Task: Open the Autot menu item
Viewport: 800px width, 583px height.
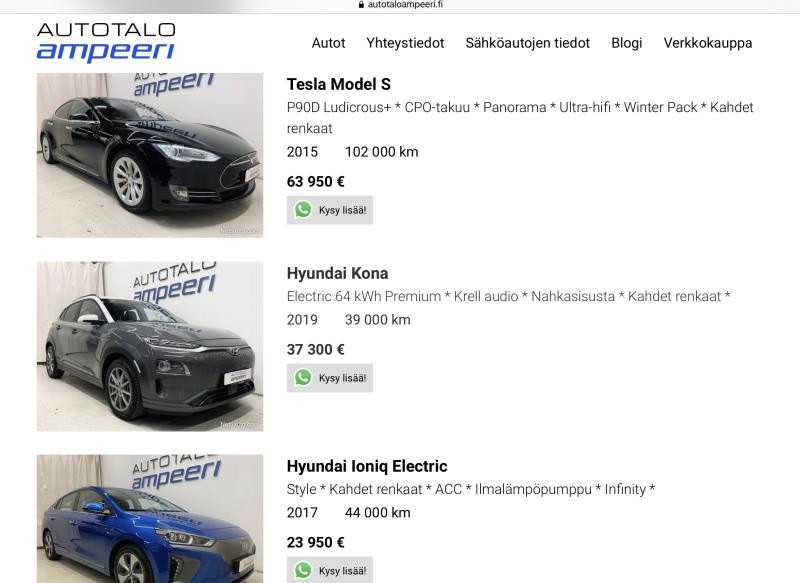Action: pyautogui.click(x=329, y=43)
